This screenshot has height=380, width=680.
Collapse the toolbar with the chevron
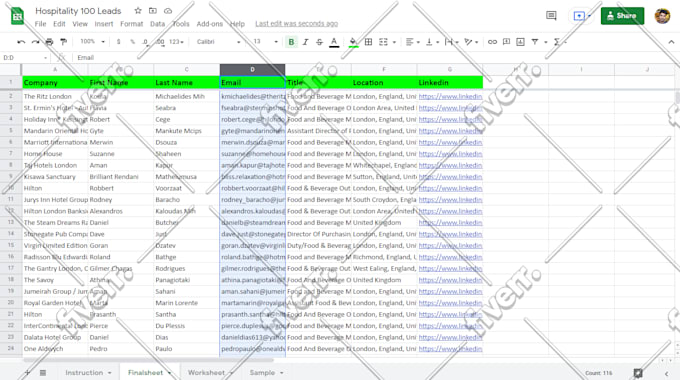tap(671, 42)
